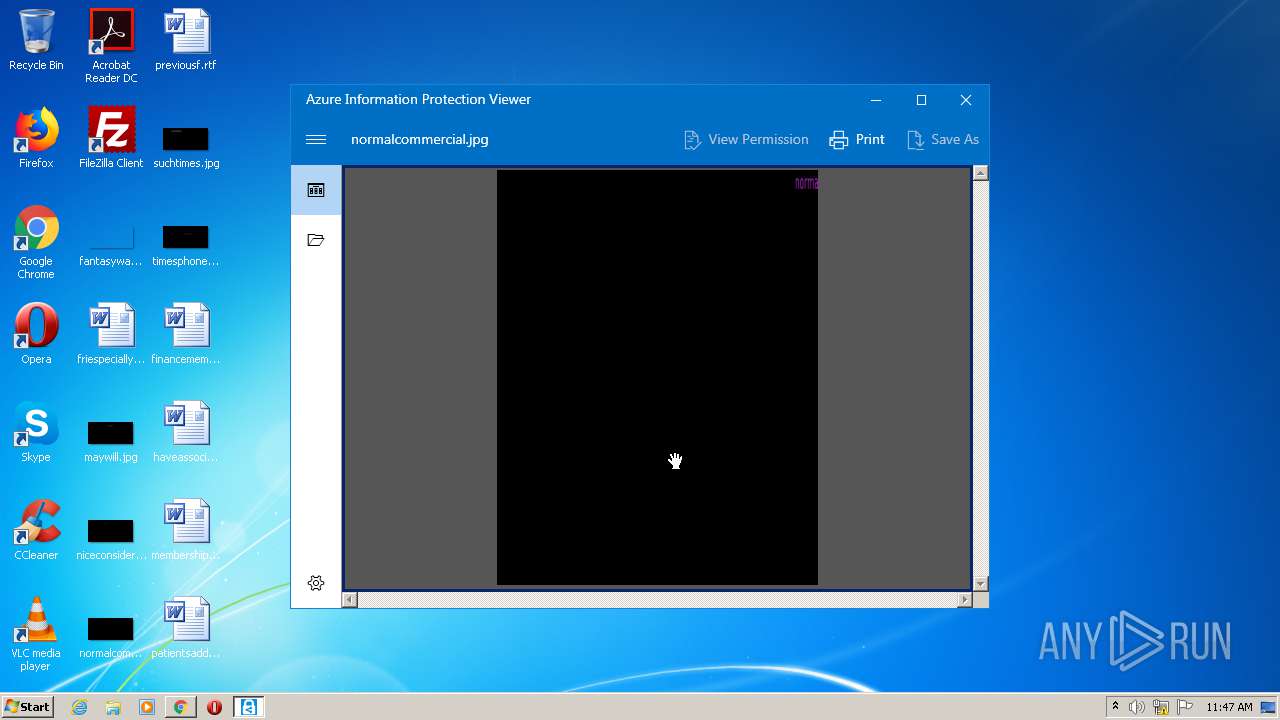The image size is (1280, 720).
Task: Open Internet Explorer from the taskbar
Action: pyautogui.click(x=80, y=707)
